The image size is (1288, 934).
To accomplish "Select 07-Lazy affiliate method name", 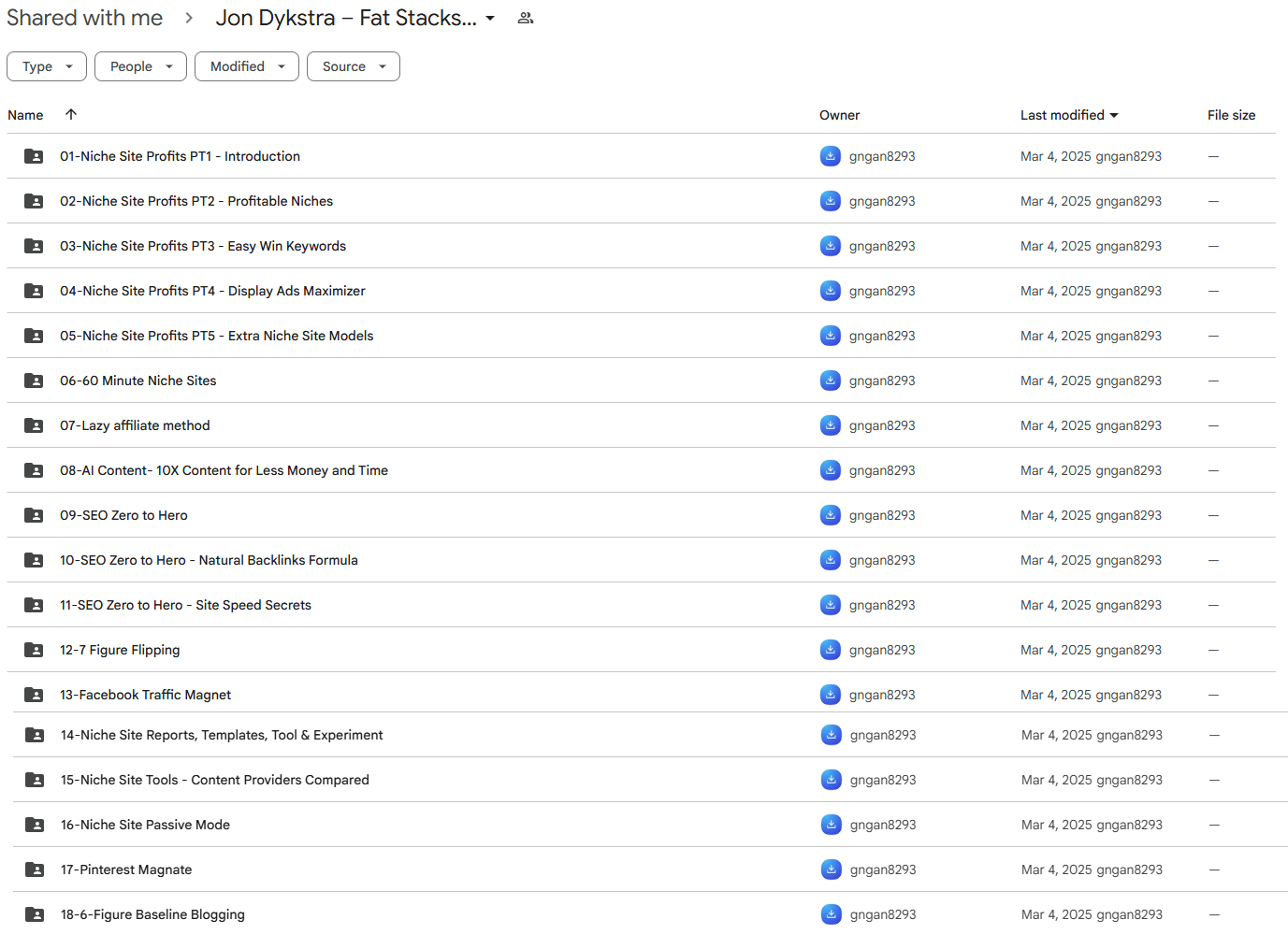I will tap(135, 425).
